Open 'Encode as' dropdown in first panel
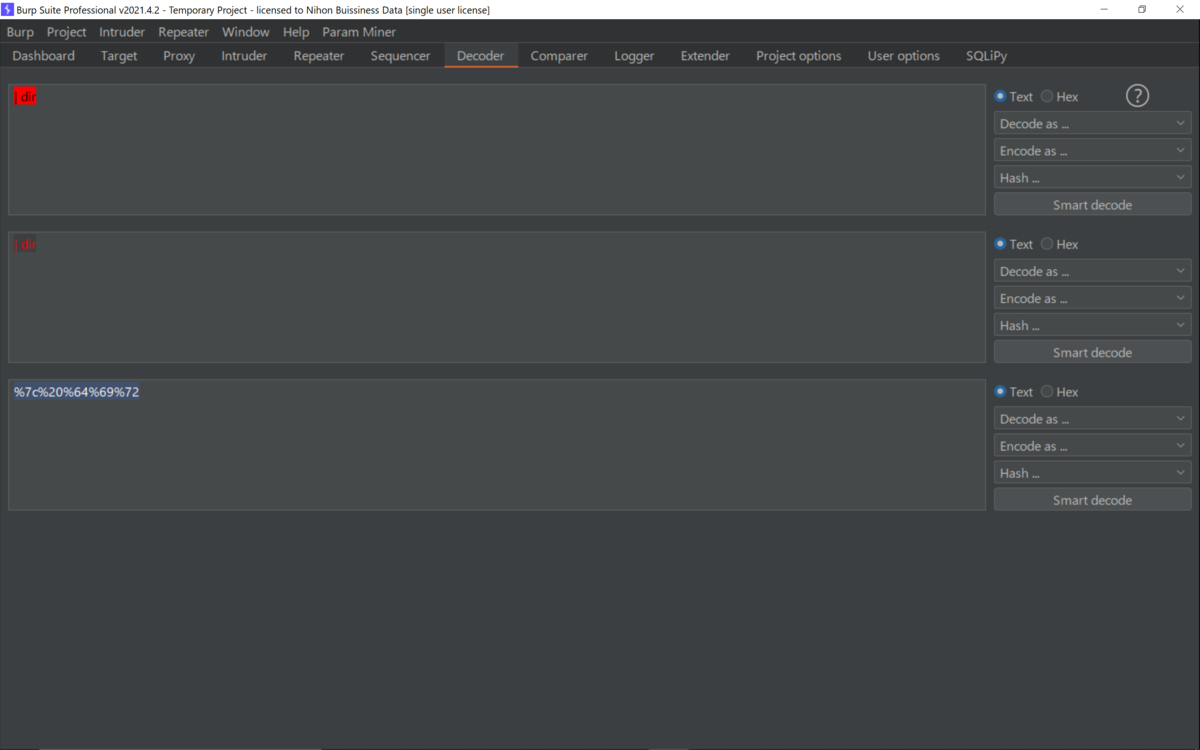Image resolution: width=1200 pixels, height=750 pixels. click(1092, 151)
